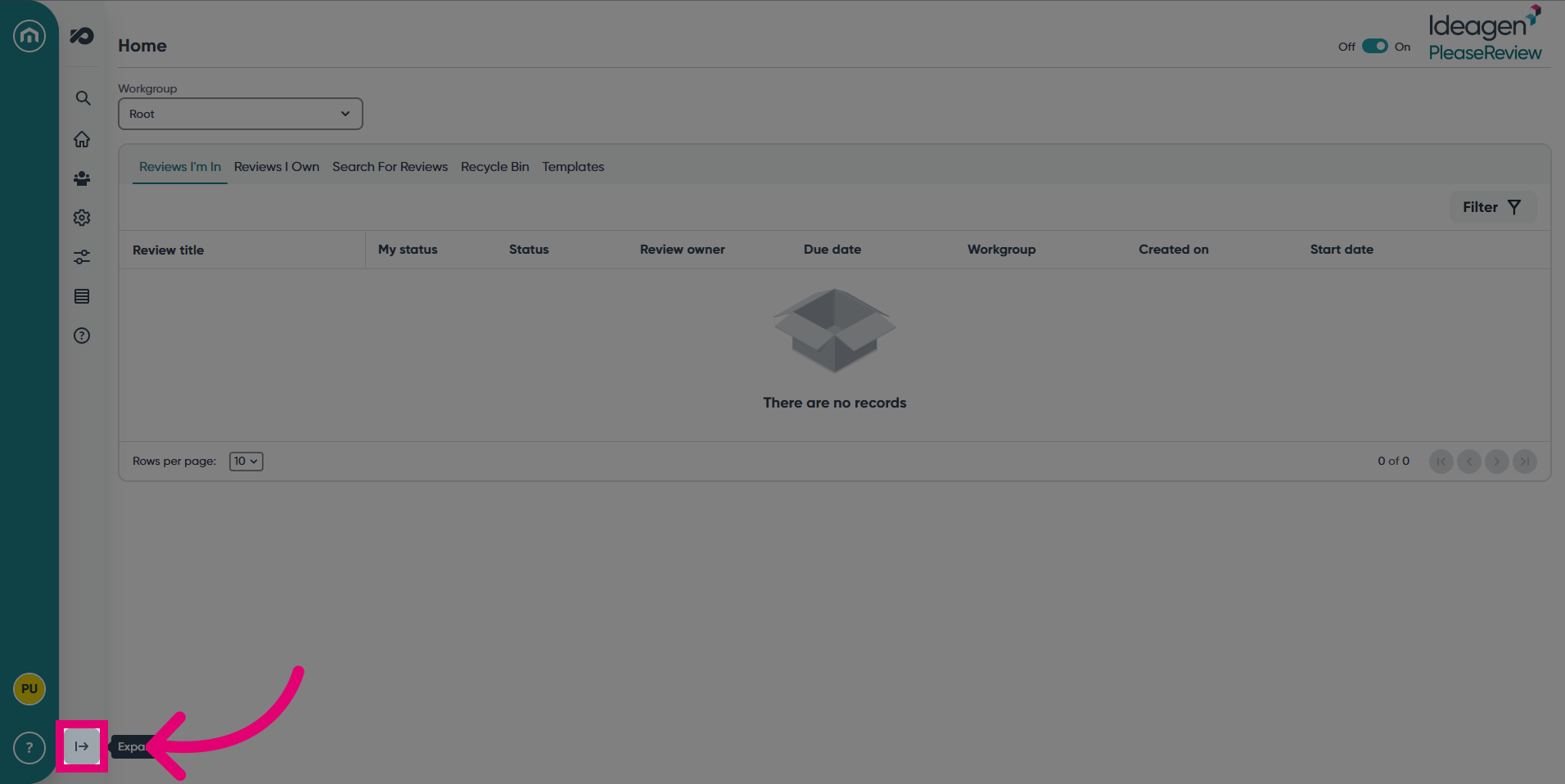Image resolution: width=1565 pixels, height=784 pixels.
Task: Sort by Status column header
Action: coord(529,250)
